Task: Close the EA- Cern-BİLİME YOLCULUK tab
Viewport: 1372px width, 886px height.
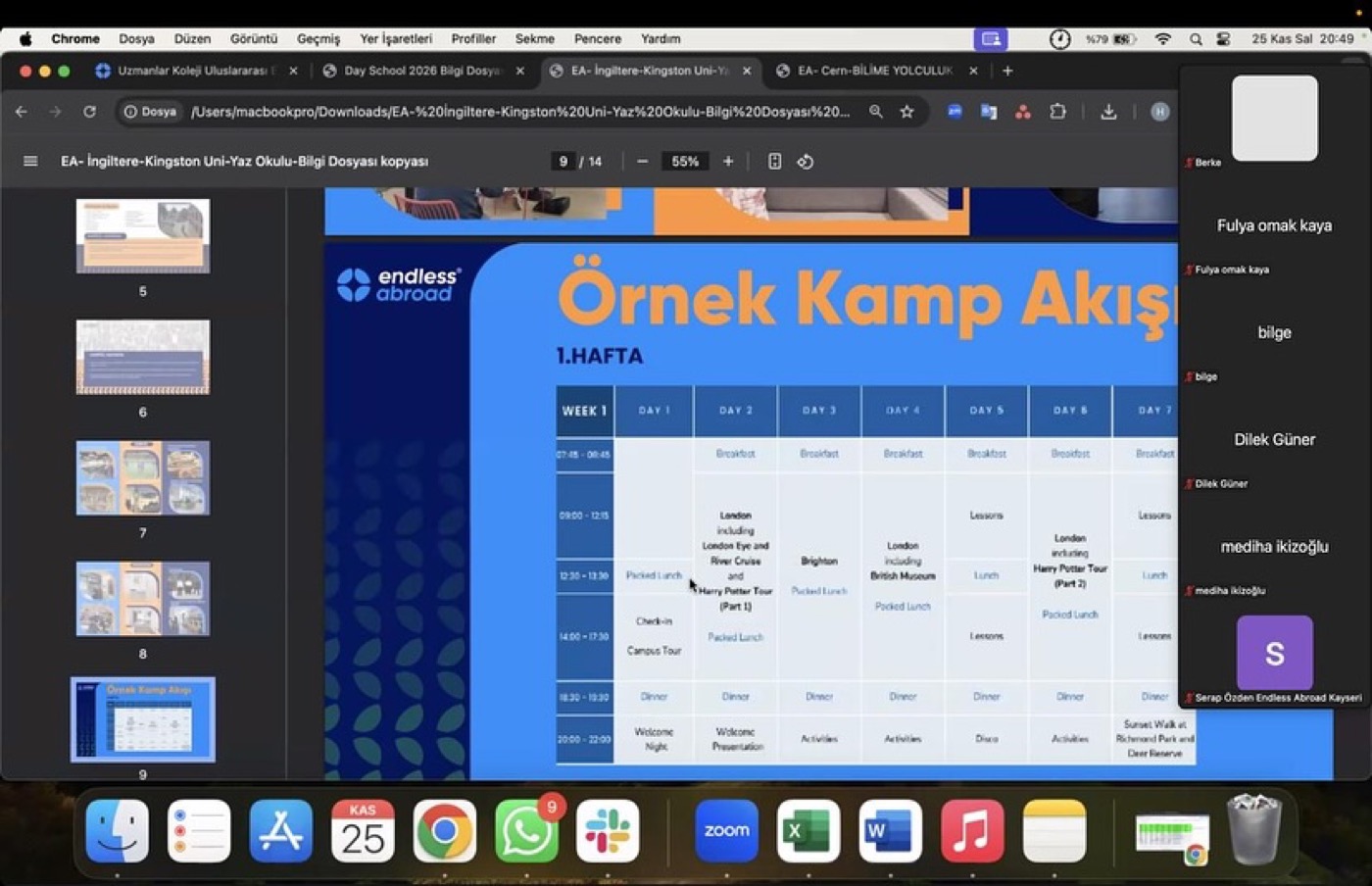Action: click(973, 71)
